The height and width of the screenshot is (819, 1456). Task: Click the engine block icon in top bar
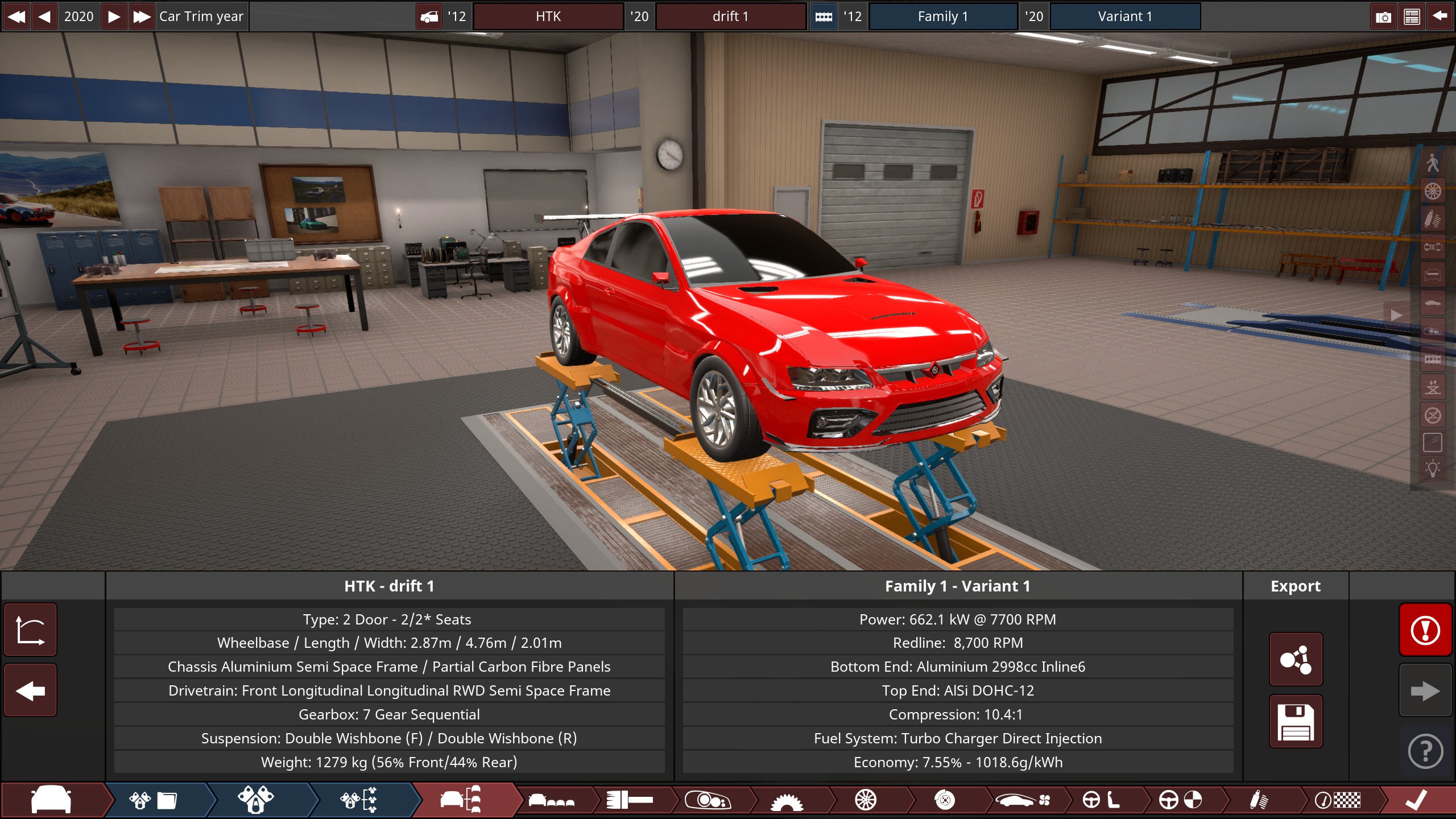[x=824, y=16]
